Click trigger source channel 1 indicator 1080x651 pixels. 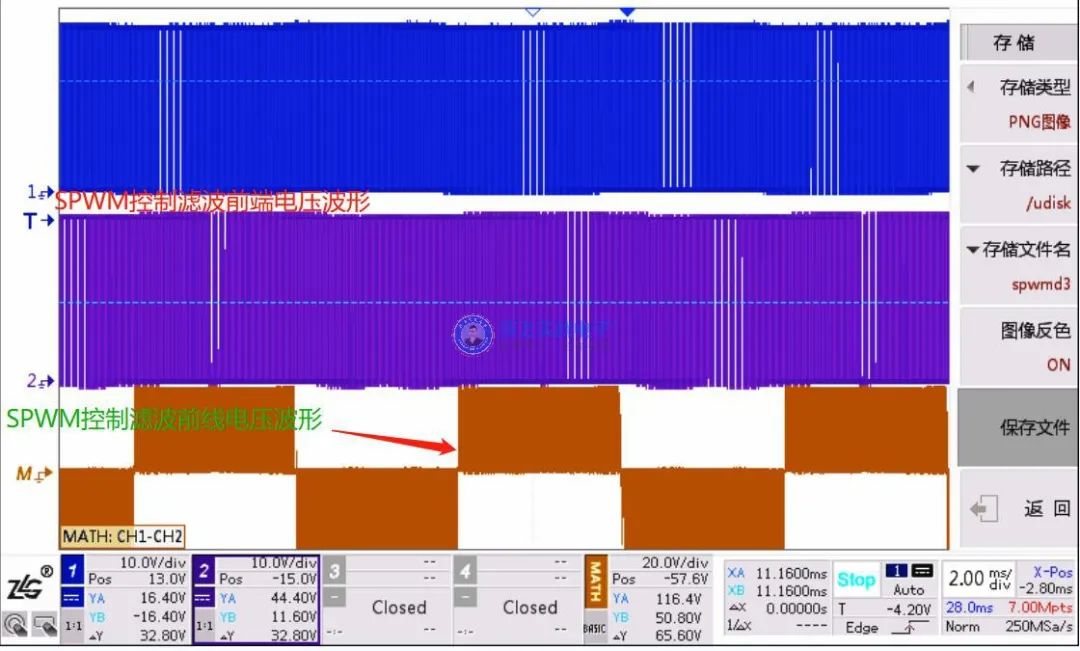tap(896, 570)
